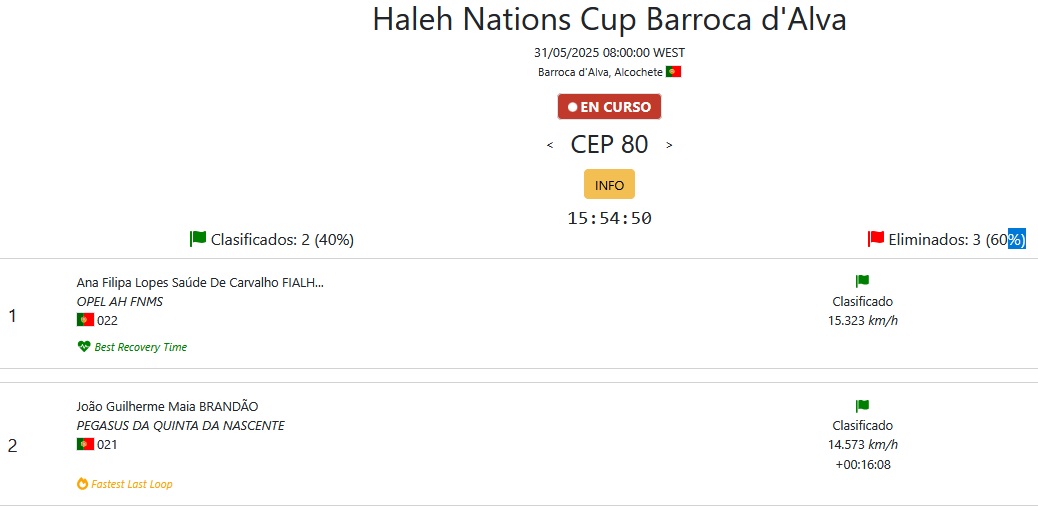Go to previous category with left chevron
Screen dimensions: 1038x507
550,145
